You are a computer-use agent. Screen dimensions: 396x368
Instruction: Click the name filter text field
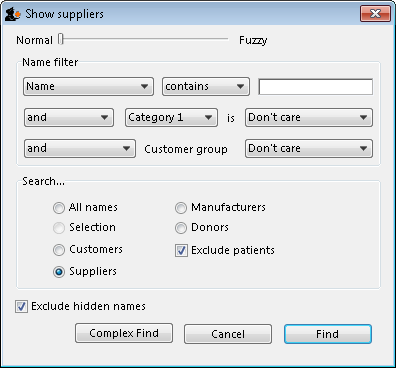(x=315, y=87)
